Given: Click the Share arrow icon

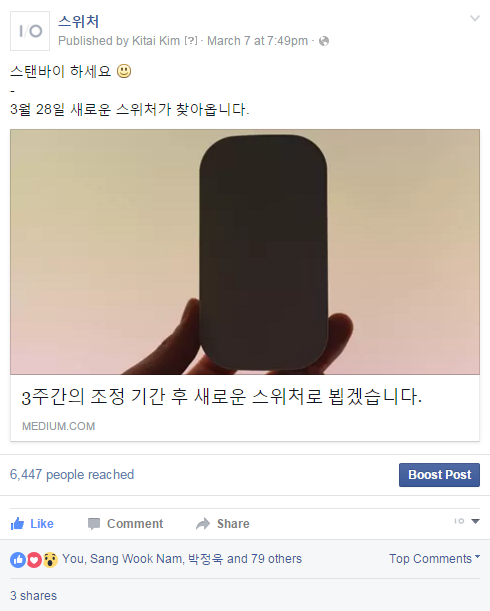Looking at the screenshot, I should point(203,524).
